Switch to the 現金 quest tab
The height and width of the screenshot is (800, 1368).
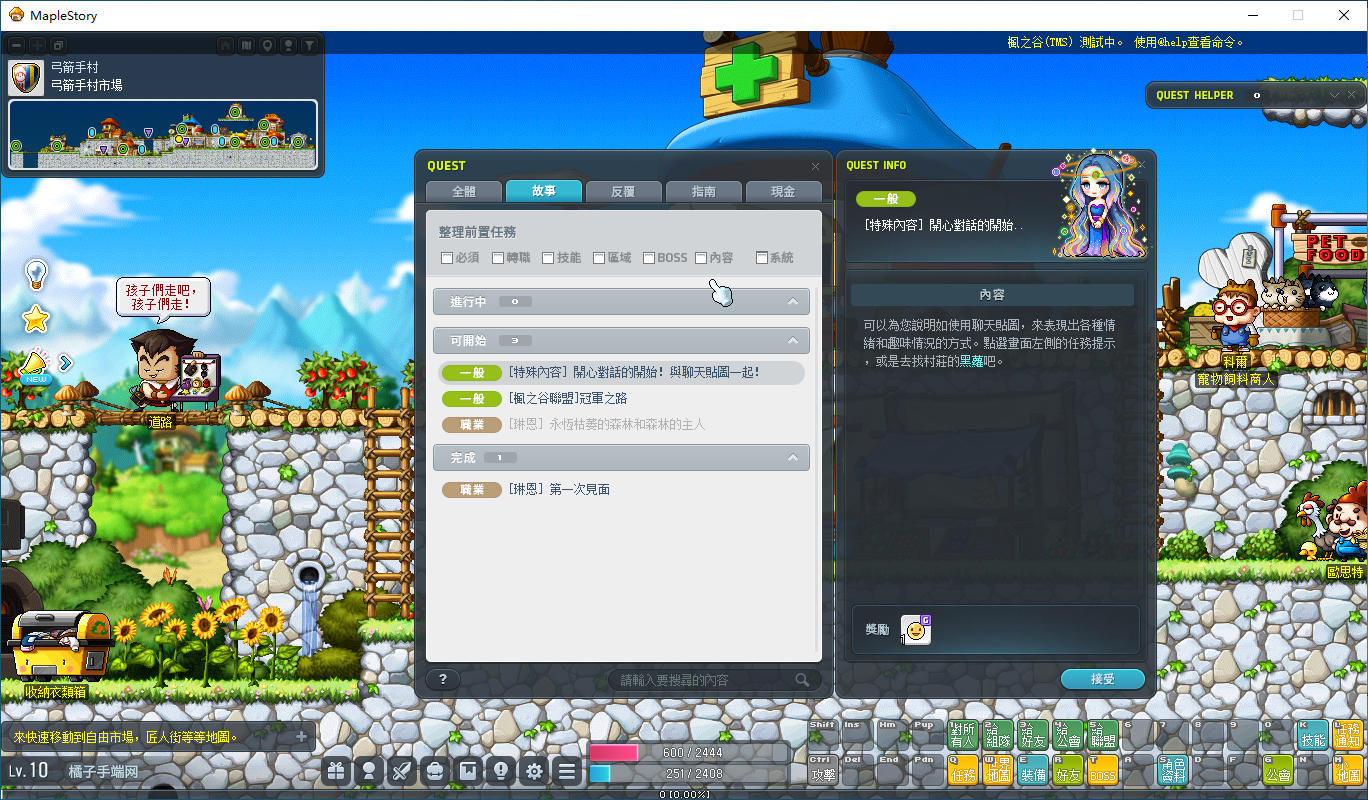point(784,191)
